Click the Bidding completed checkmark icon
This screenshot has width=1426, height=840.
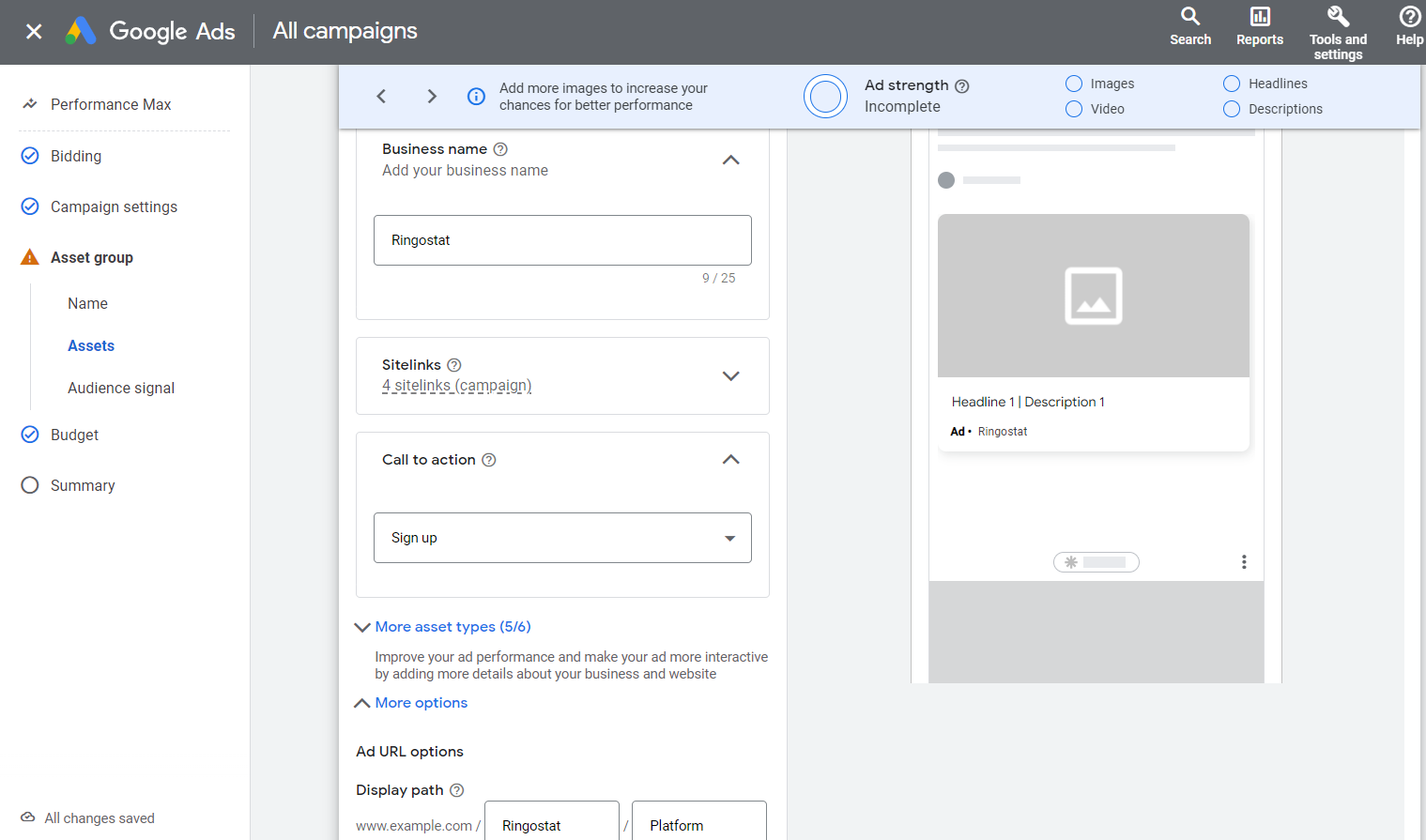[30, 156]
